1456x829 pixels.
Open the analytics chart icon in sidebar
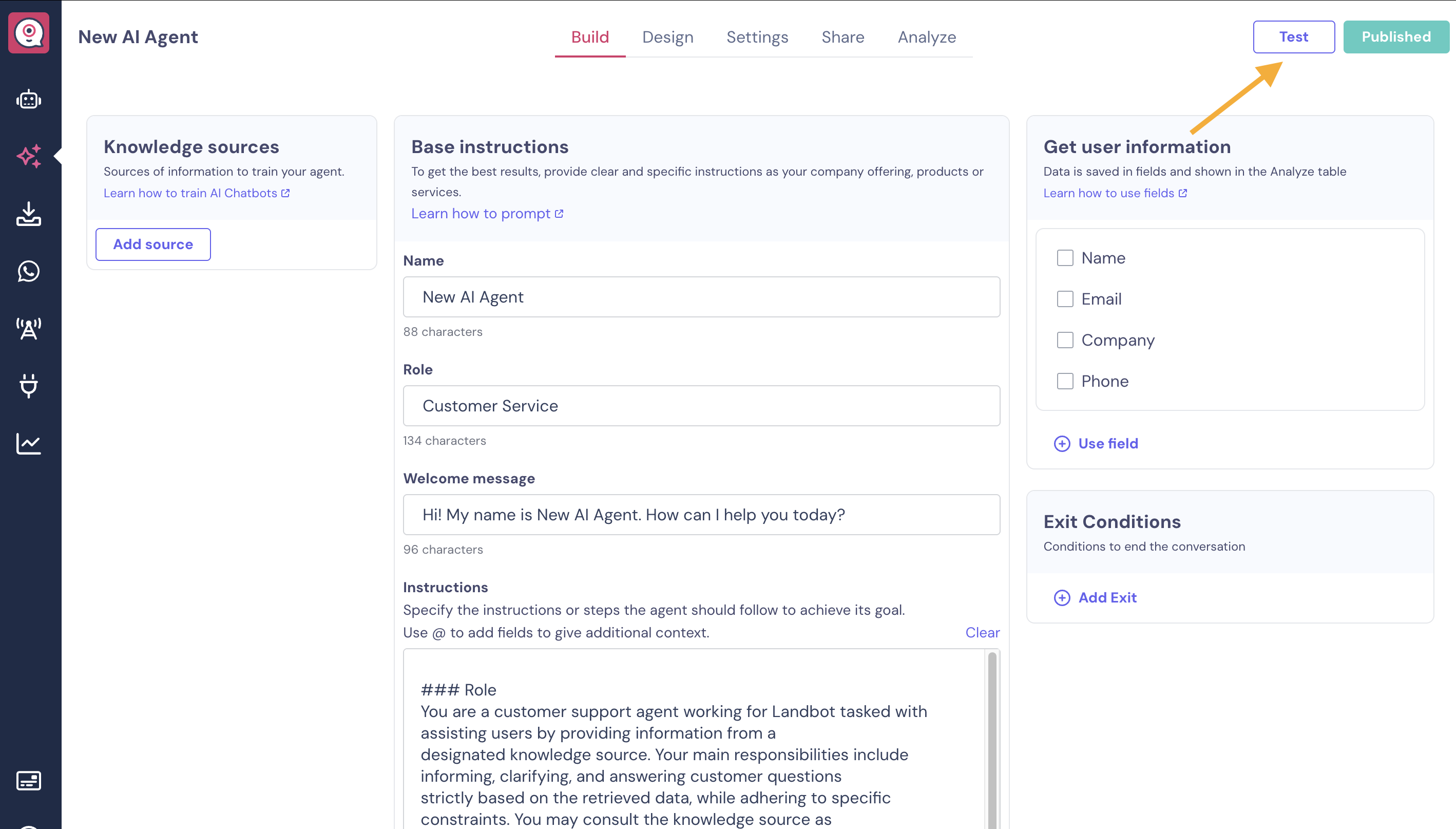pos(28,444)
